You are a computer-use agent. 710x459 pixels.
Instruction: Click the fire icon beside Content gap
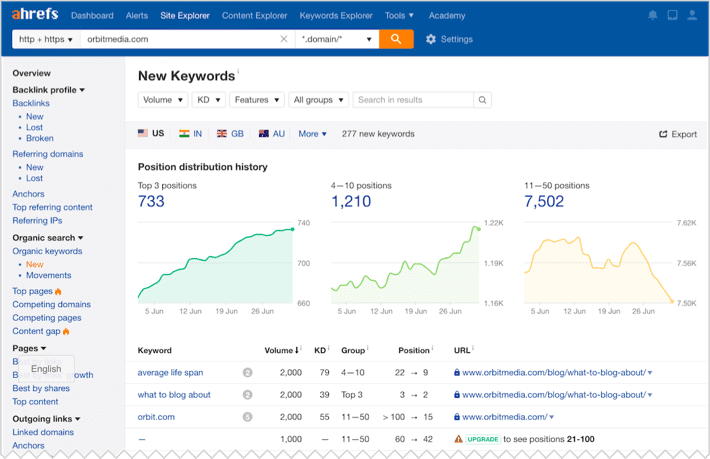66,331
